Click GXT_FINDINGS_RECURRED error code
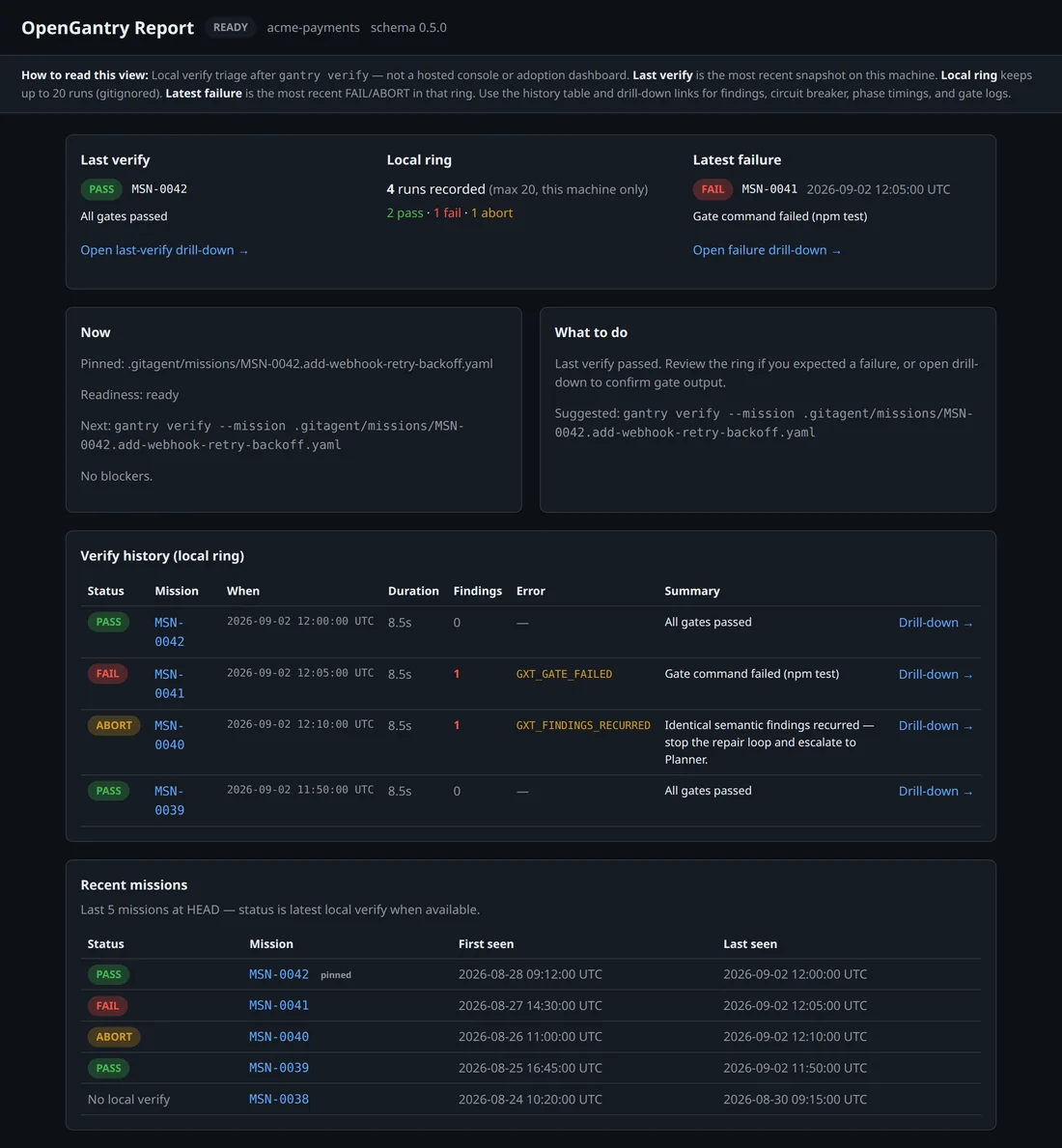This screenshot has height=1148, width=1062. coord(583,725)
